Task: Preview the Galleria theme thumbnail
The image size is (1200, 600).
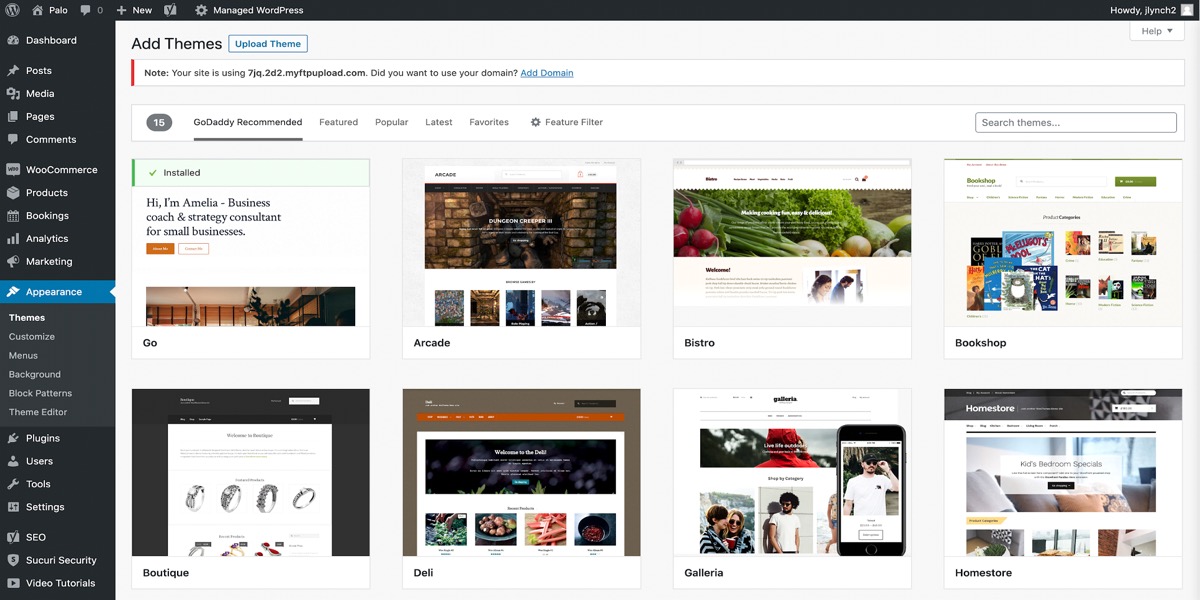Action: click(x=792, y=473)
